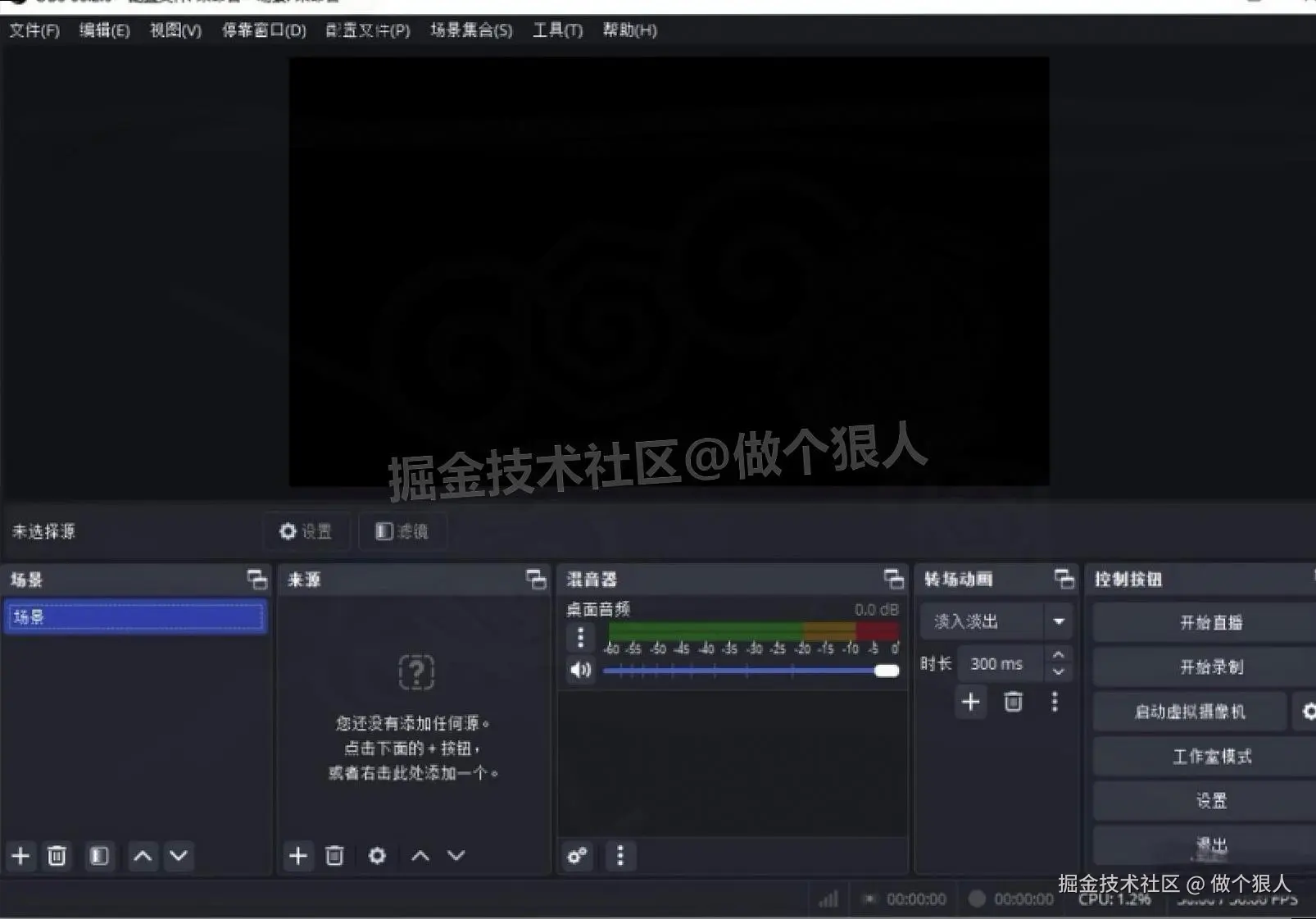
Task: Open the 淡入淡出 transition dropdown
Action: (x=1058, y=621)
